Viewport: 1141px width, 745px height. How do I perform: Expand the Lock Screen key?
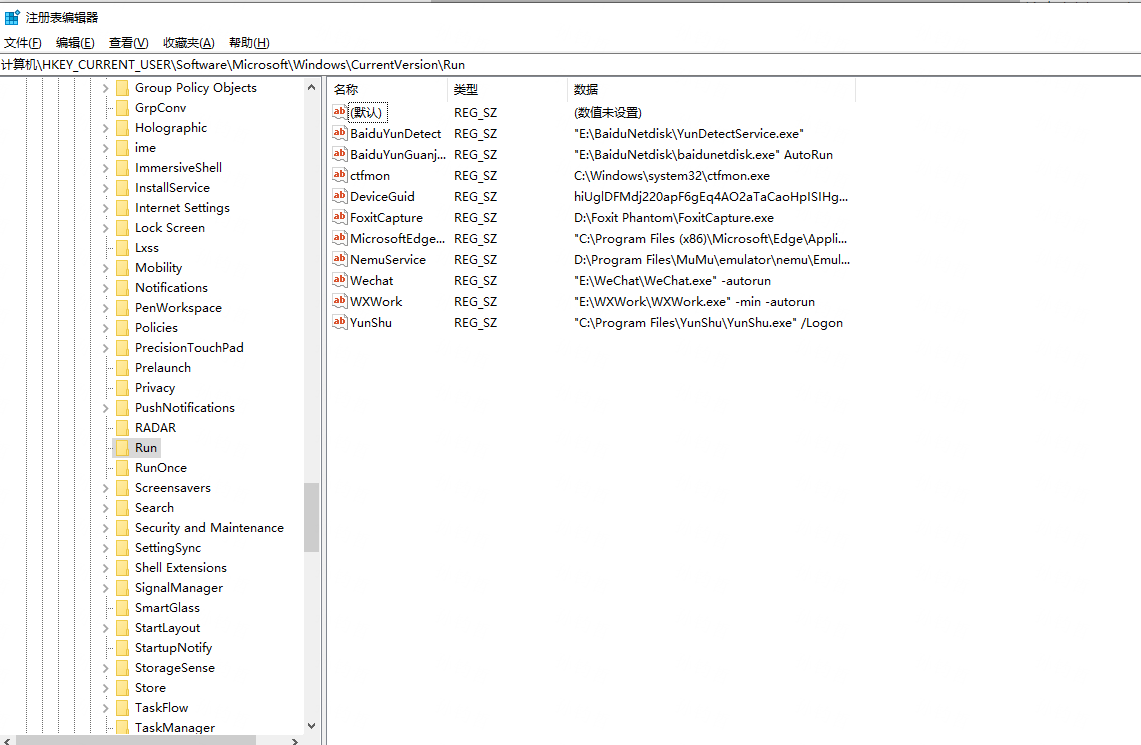pyautogui.click(x=106, y=228)
